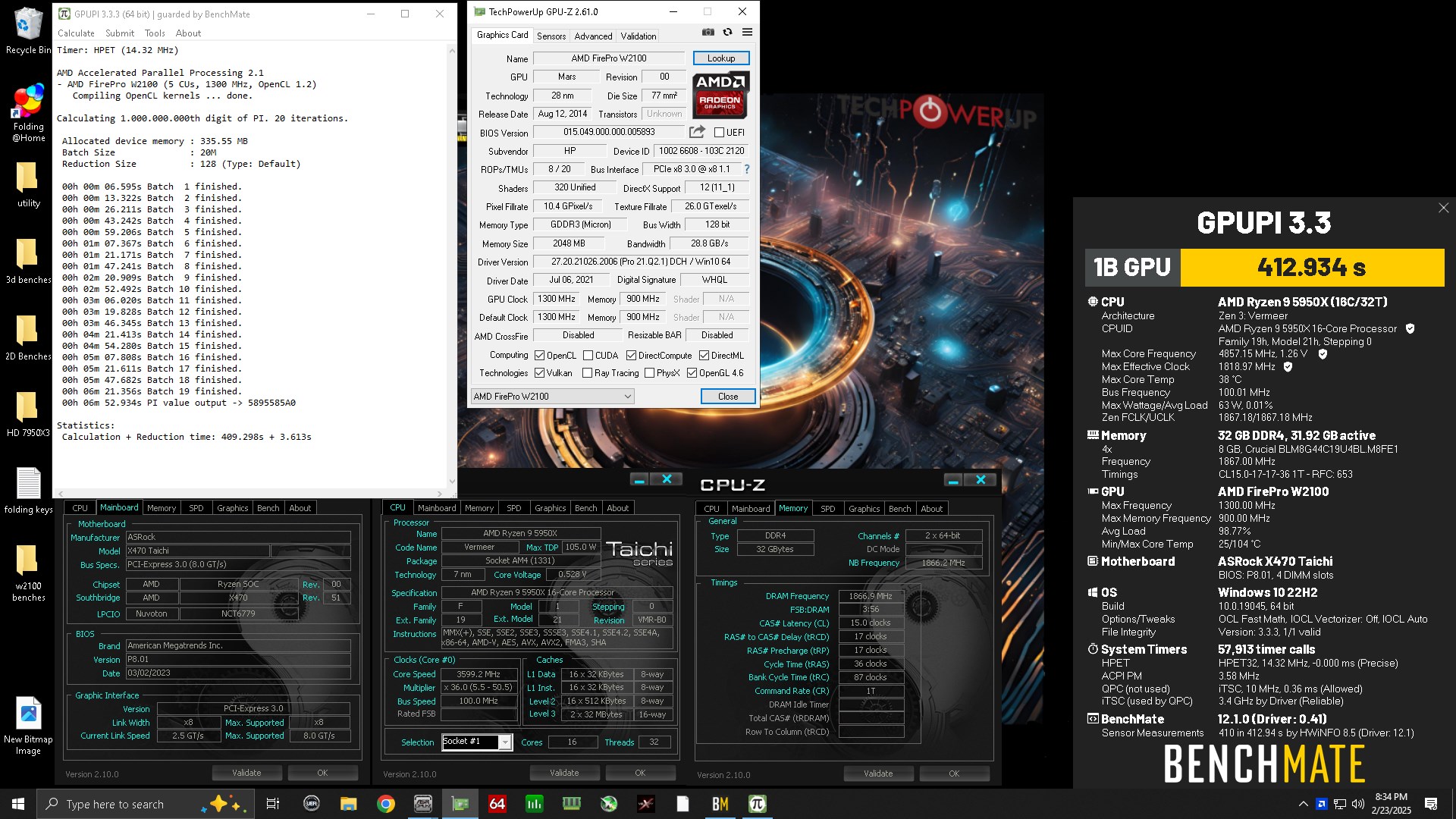Click the Bus Interface question mark icon
Screen dimensions: 1456x819
(747, 169)
